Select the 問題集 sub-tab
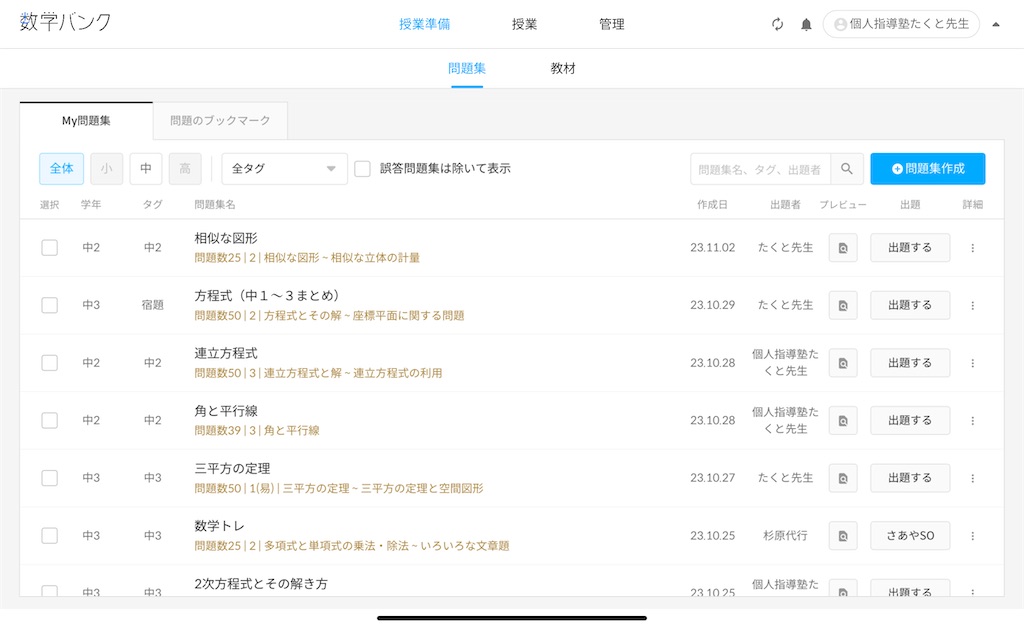Image resolution: width=1024 pixels, height=627 pixels. point(467,68)
